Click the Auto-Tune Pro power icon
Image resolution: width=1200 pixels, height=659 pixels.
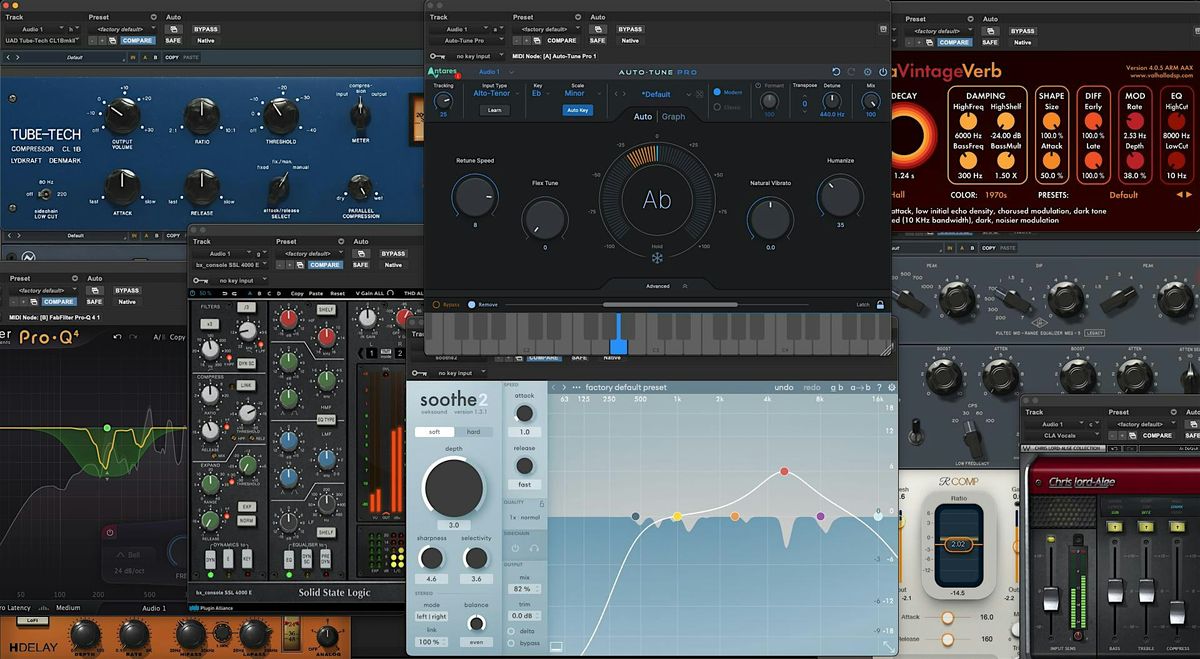pos(882,72)
